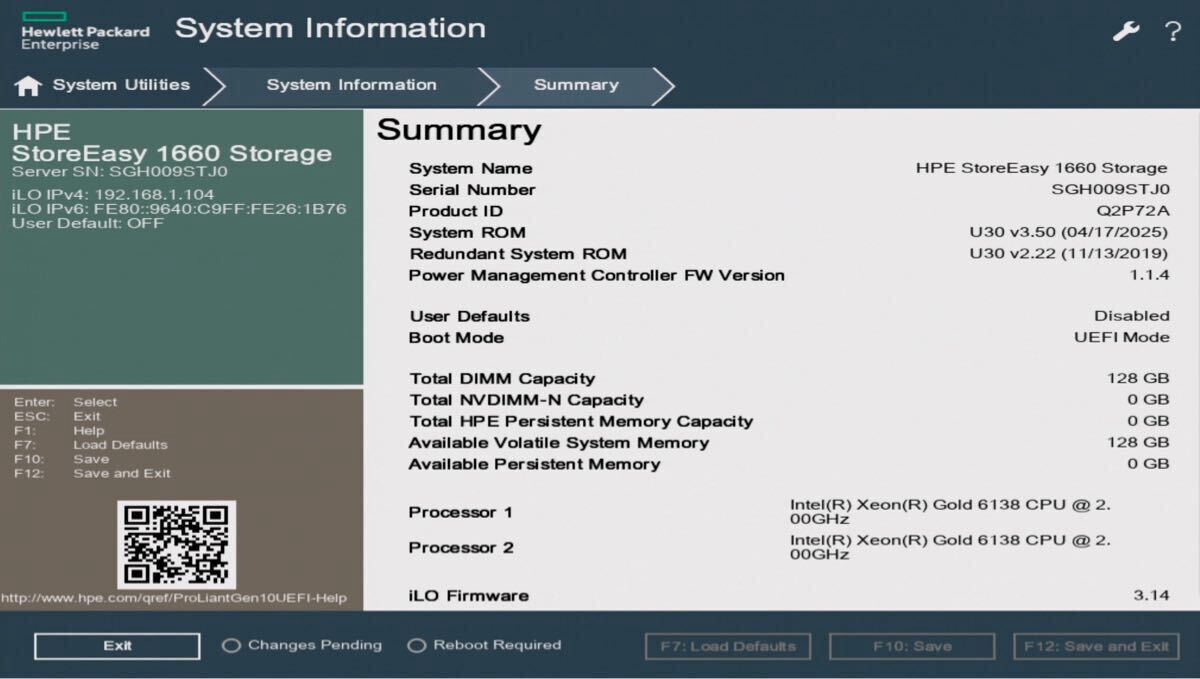Click the F1: Help key hint in sidebar

click(x=59, y=431)
